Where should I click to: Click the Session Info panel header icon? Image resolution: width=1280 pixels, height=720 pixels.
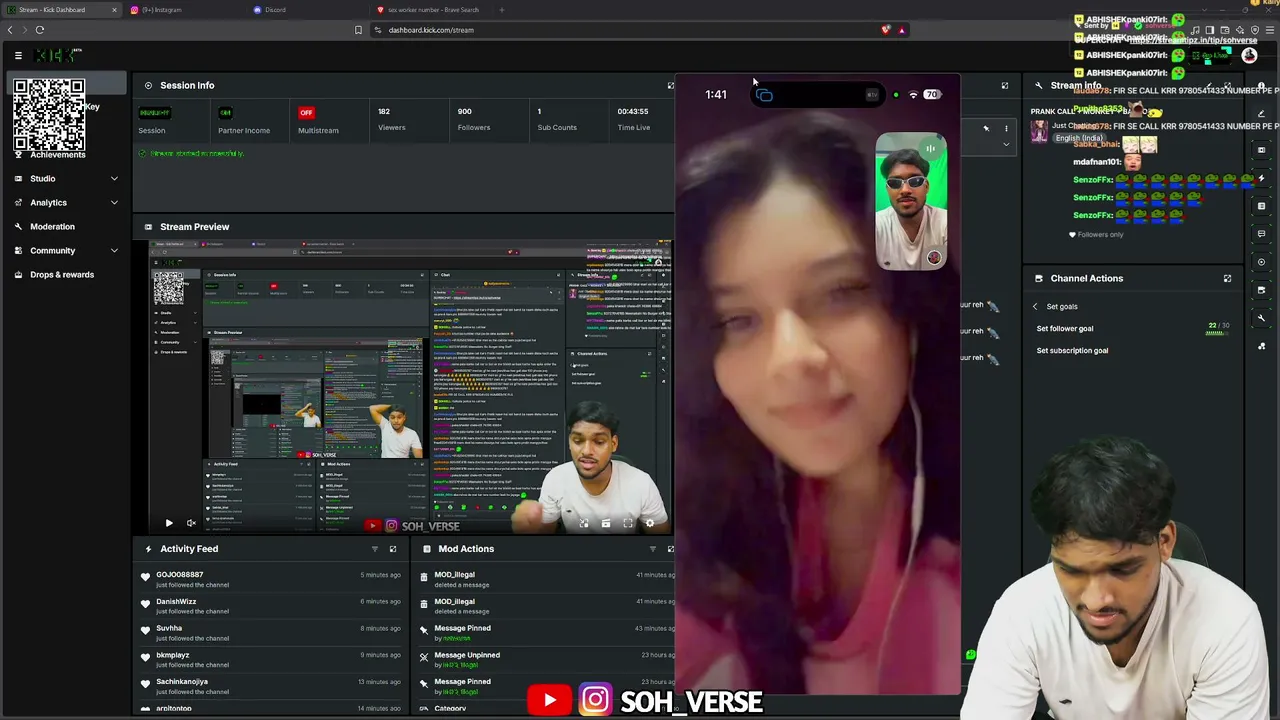pos(148,86)
